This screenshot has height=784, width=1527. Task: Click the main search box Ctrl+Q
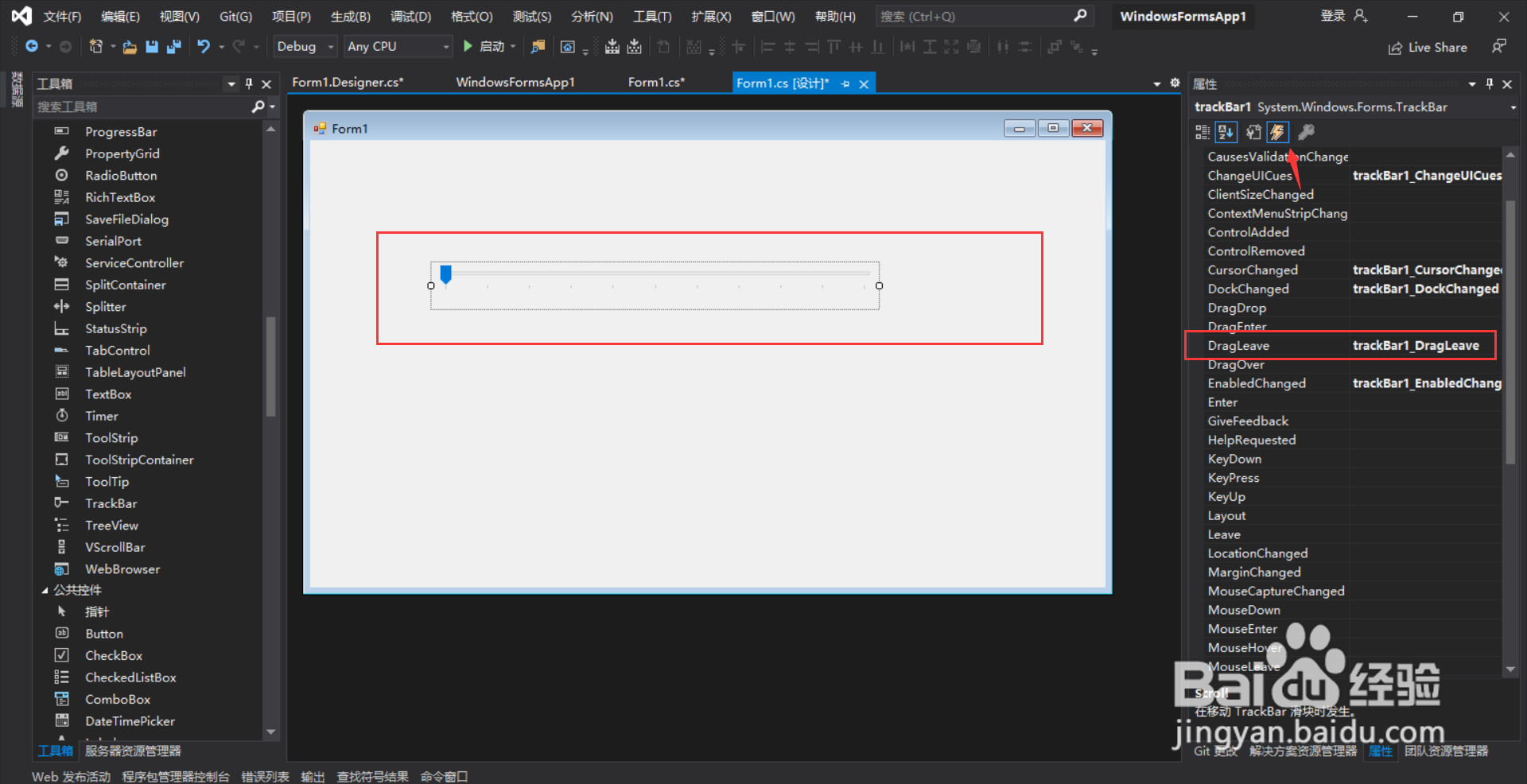point(985,16)
